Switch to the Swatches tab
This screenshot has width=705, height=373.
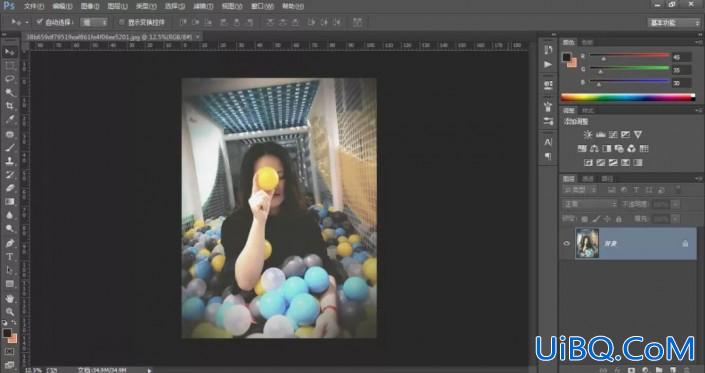coord(587,42)
